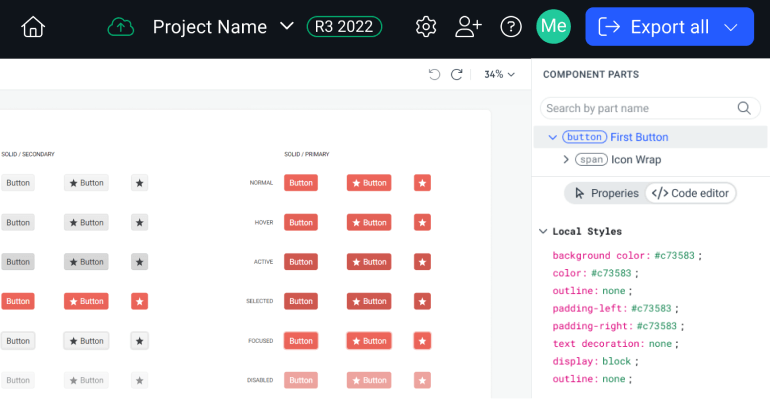This screenshot has height=399, width=770.
Task: Click the Normal secondary star-only icon button
Action: 139,183
